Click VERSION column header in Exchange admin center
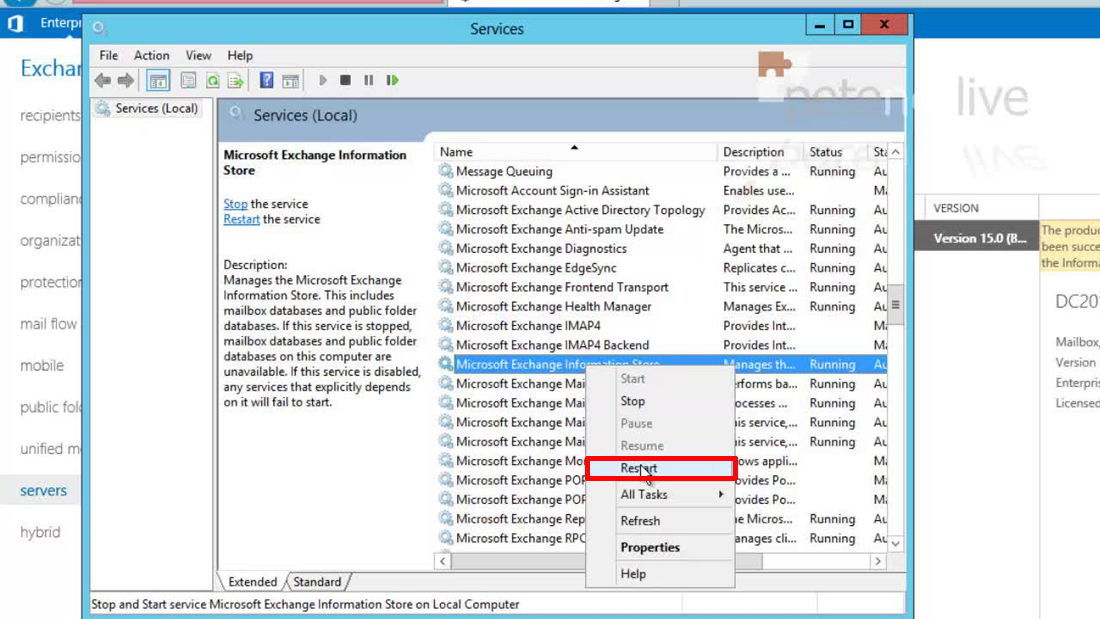This screenshot has height=619, width=1100. 955,208
